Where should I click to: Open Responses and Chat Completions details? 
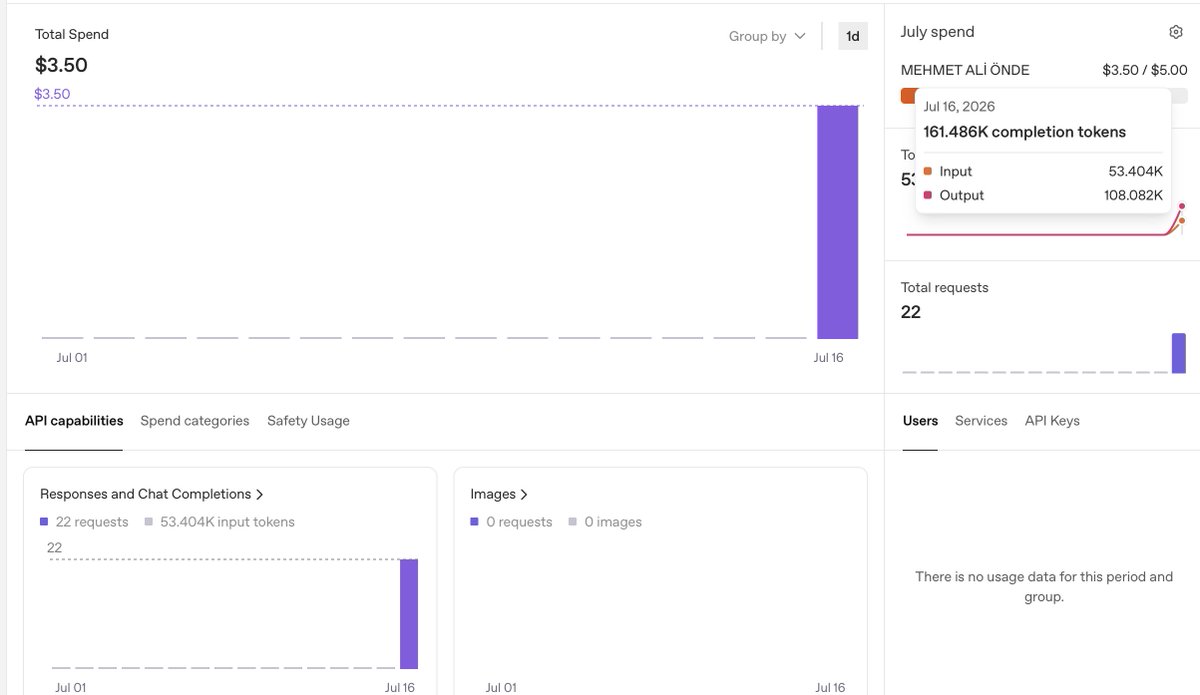[152, 494]
